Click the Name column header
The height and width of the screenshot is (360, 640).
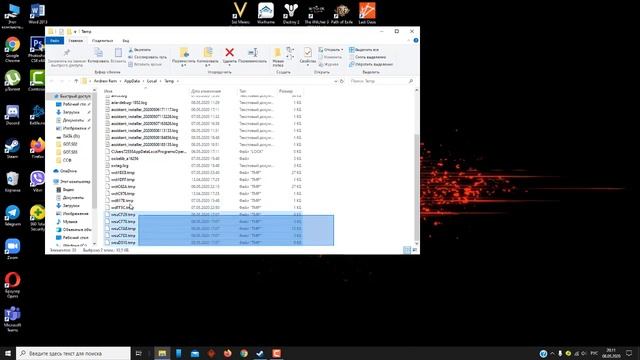pyautogui.click(x=109, y=91)
